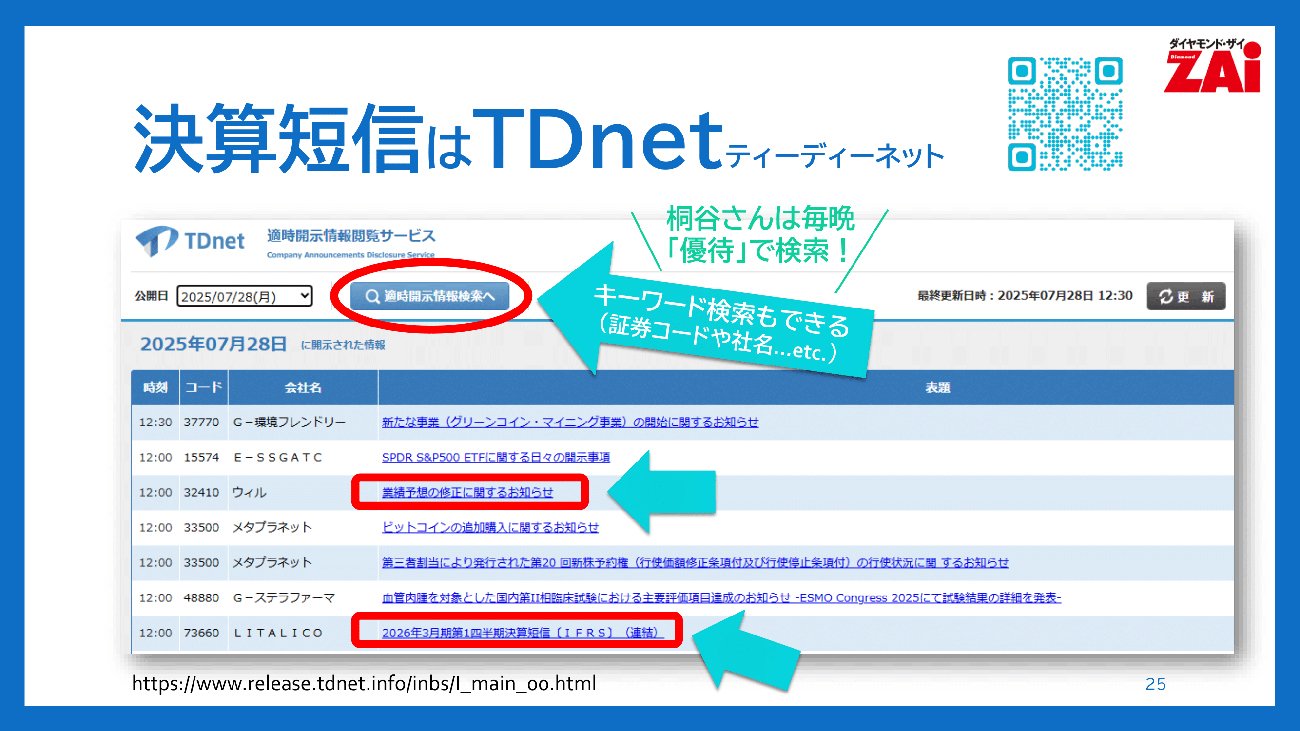Screen dimensions: 1300x731
Task: Click the LITALICO company name cell
Action: tap(278, 633)
